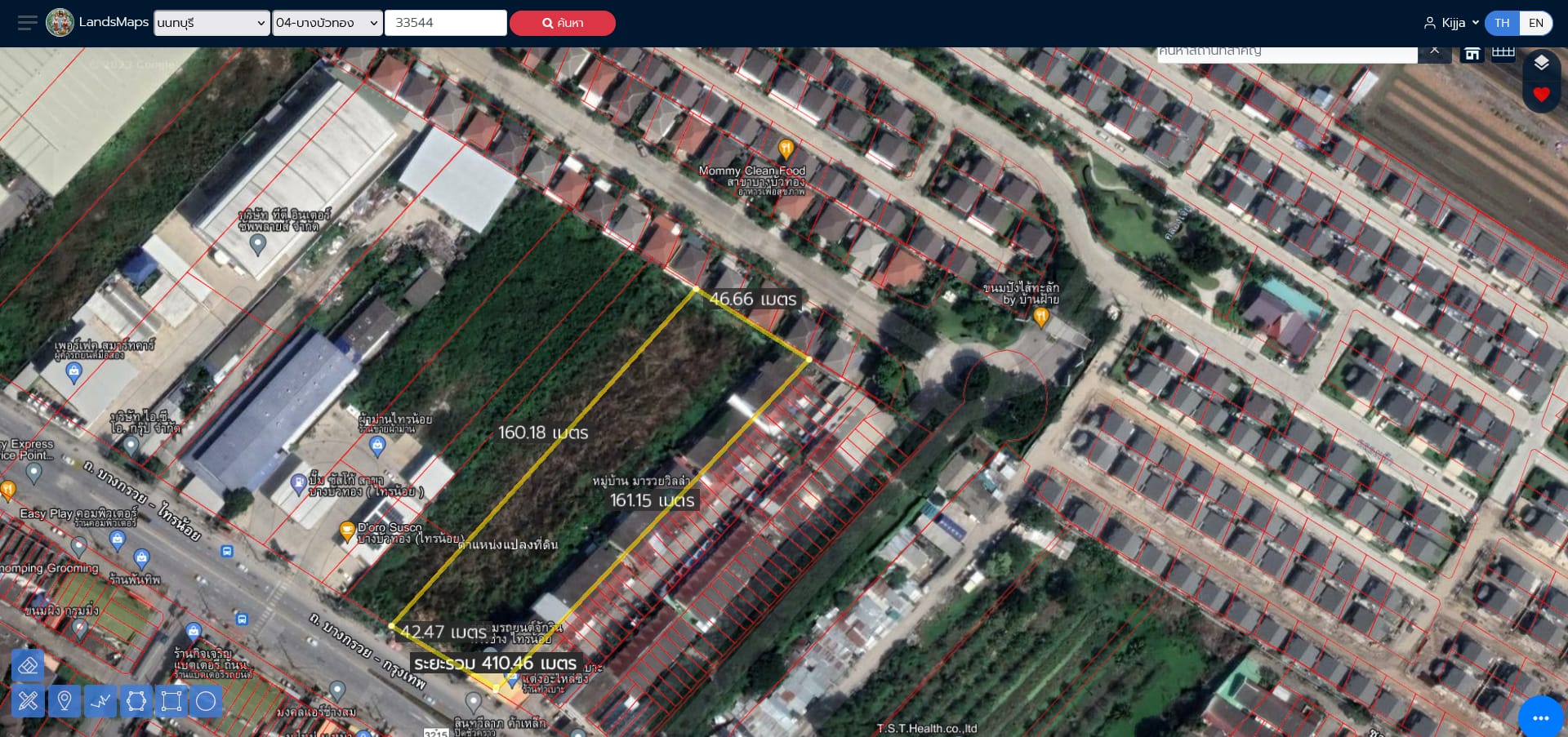Select the eraser tool

point(28,666)
